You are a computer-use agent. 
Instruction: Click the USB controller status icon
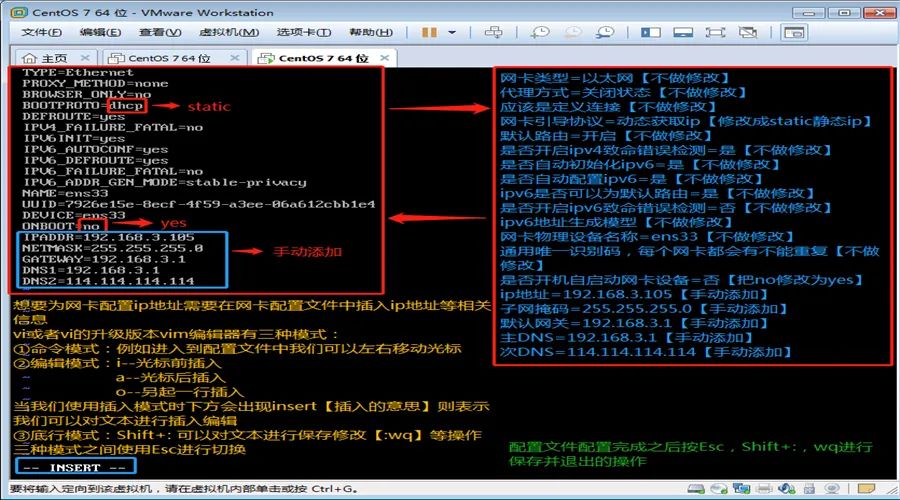(809, 489)
